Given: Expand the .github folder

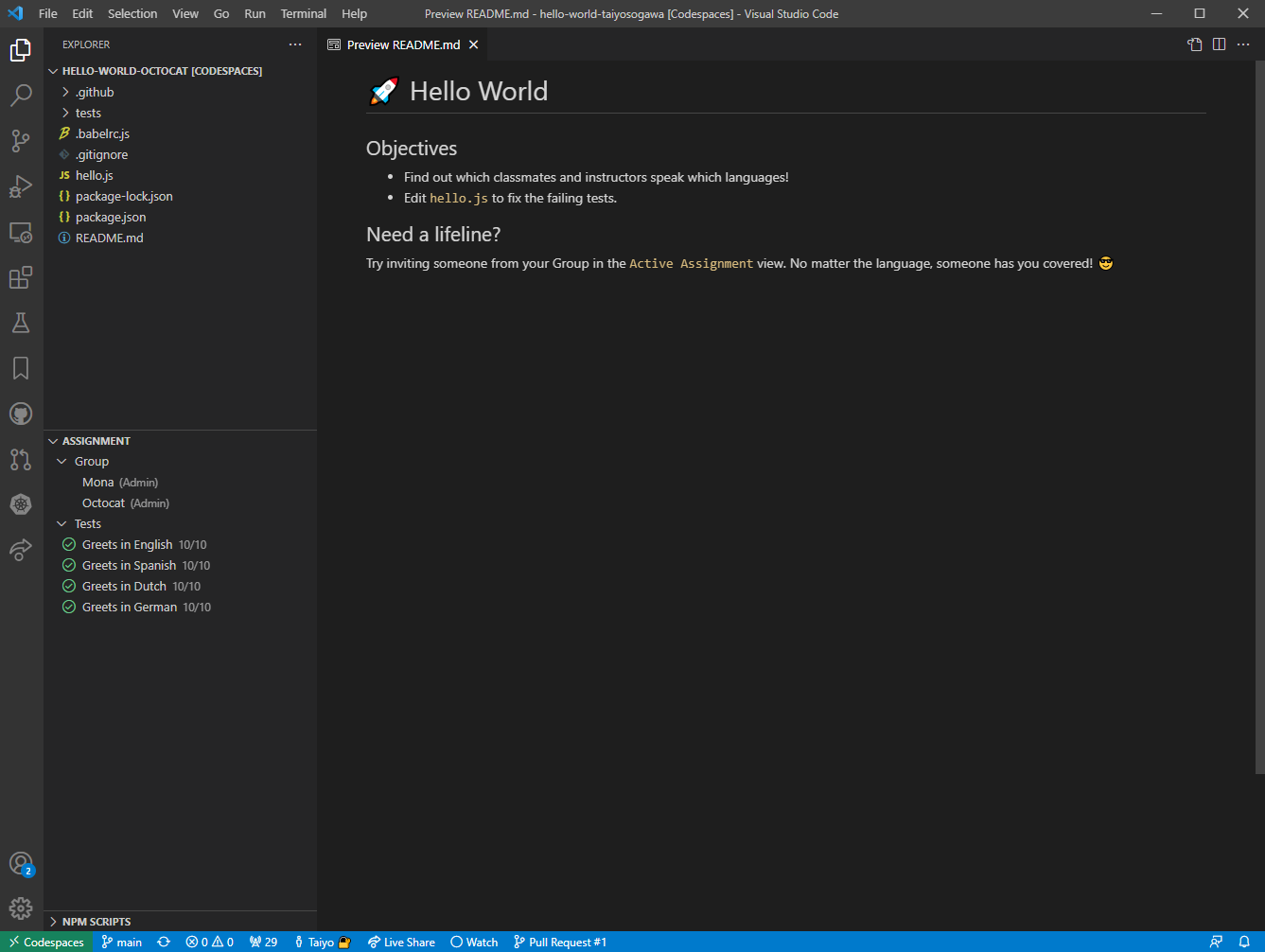Looking at the screenshot, I should click(x=94, y=92).
